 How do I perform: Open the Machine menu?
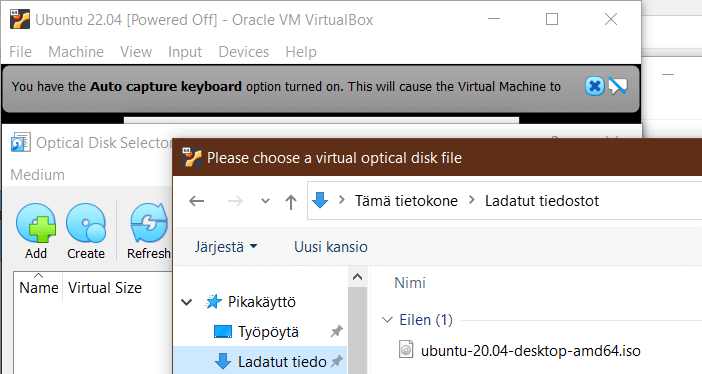click(x=76, y=52)
